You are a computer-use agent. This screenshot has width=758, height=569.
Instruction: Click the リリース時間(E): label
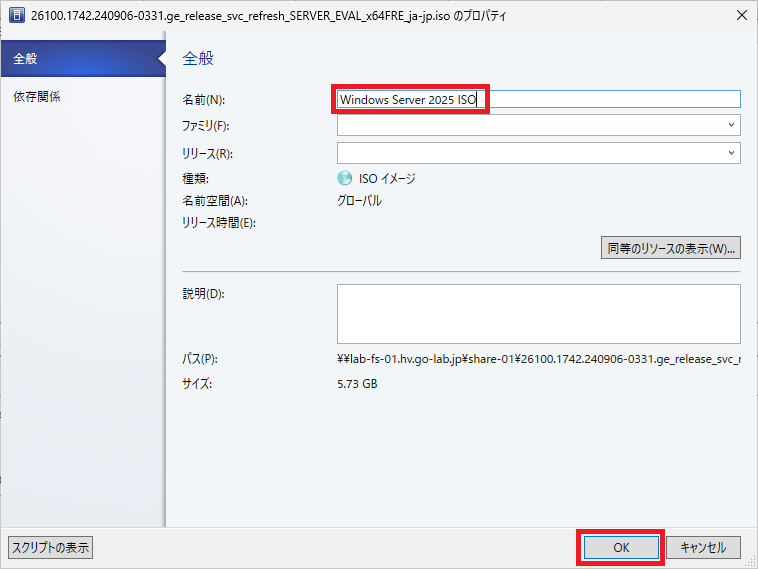point(219,223)
